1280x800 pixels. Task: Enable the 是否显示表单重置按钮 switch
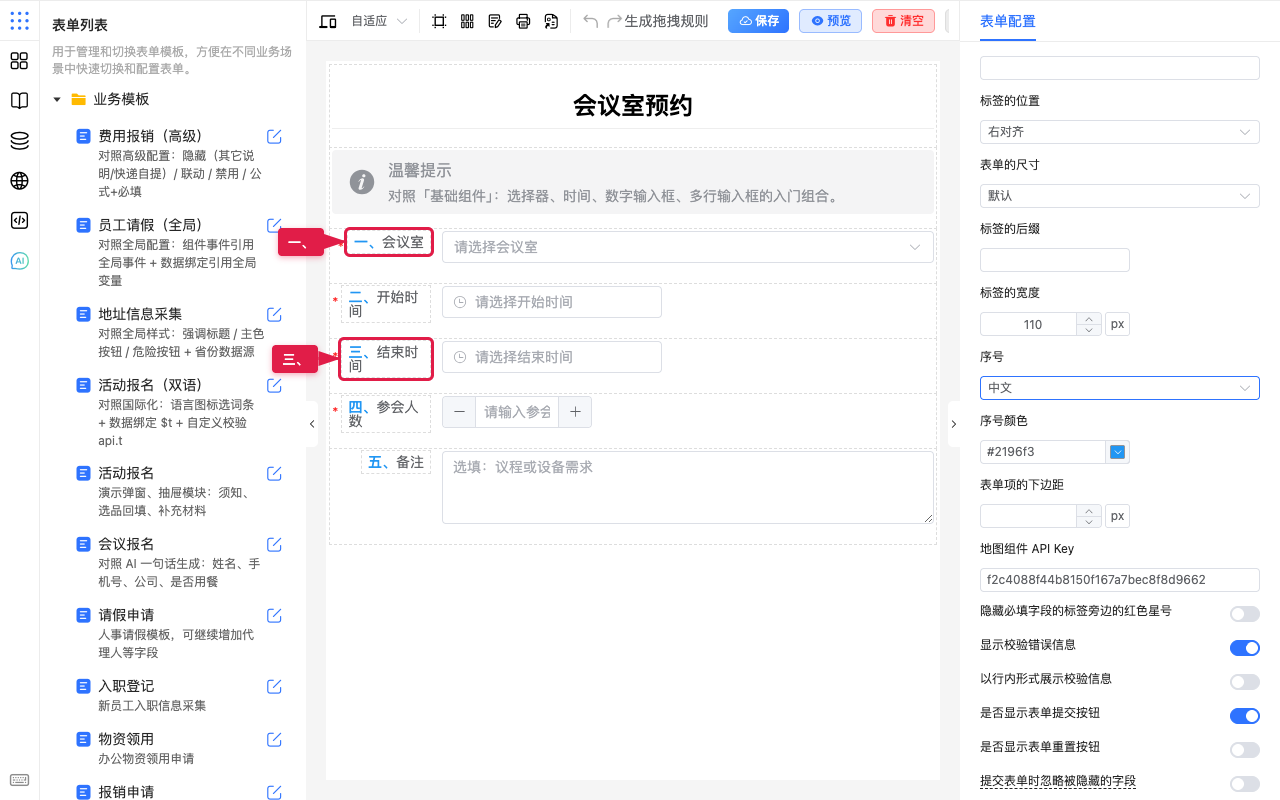[1245, 750]
